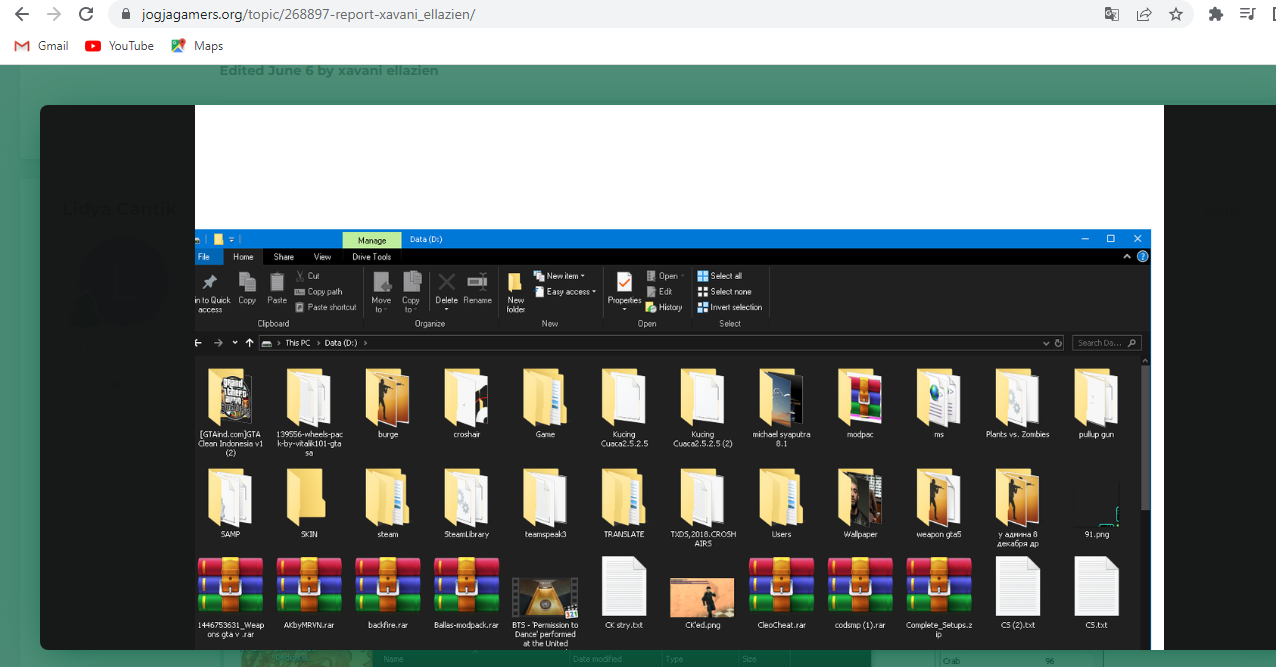Expand the Open dropdown in ribbon
The width and height of the screenshot is (1276, 667).
pos(665,276)
